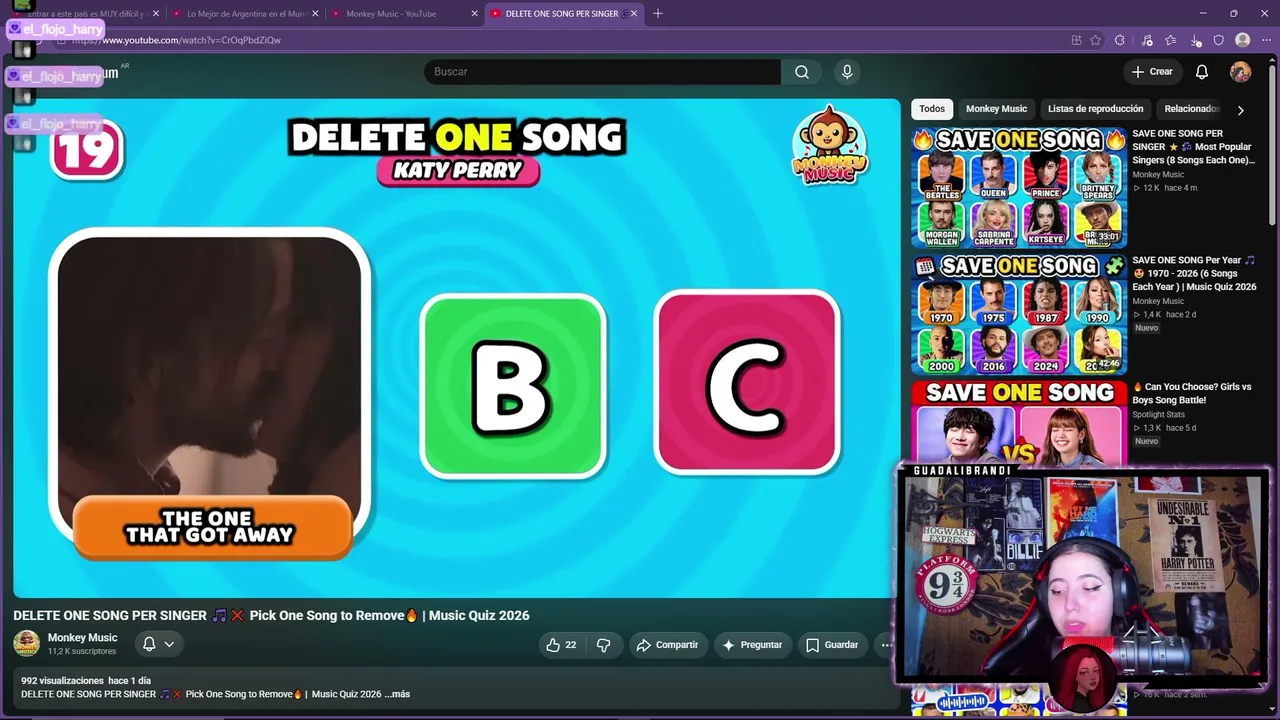Open the browser downloads icon
This screenshot has width=1280, height=720.
click(1197, 40)
